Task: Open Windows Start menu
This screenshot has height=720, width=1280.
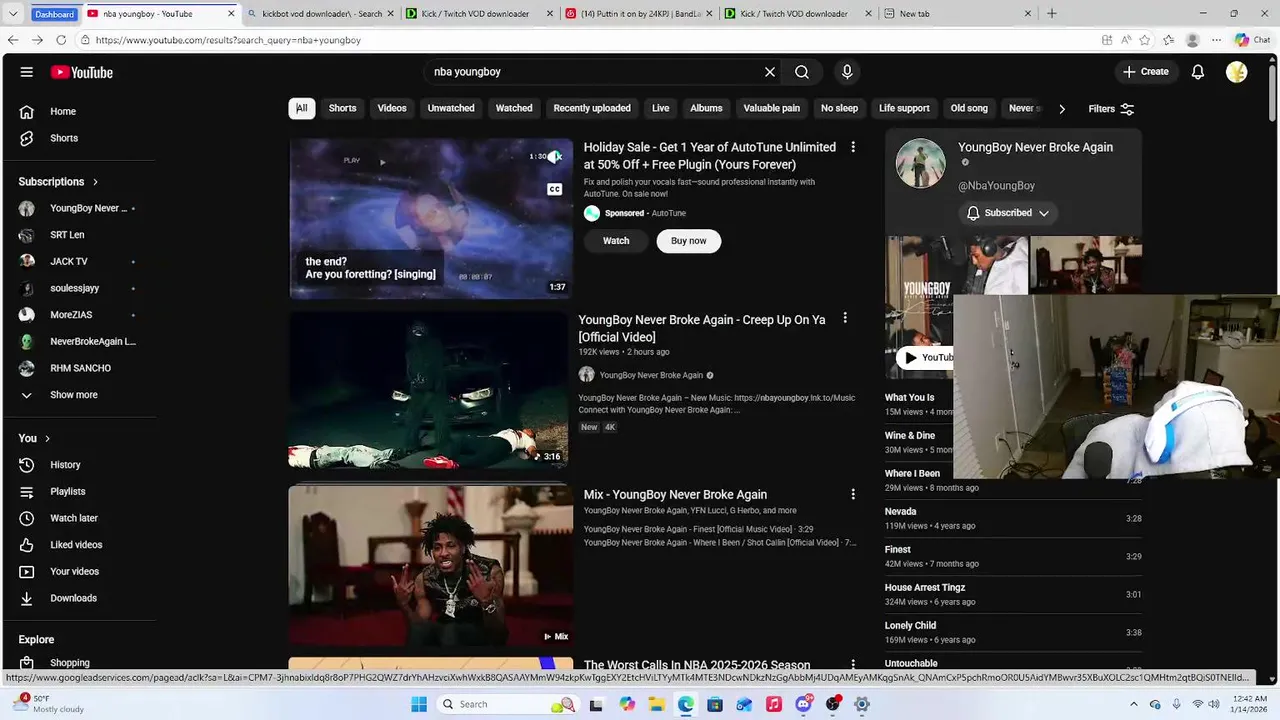Action: [x=419, y=704]
